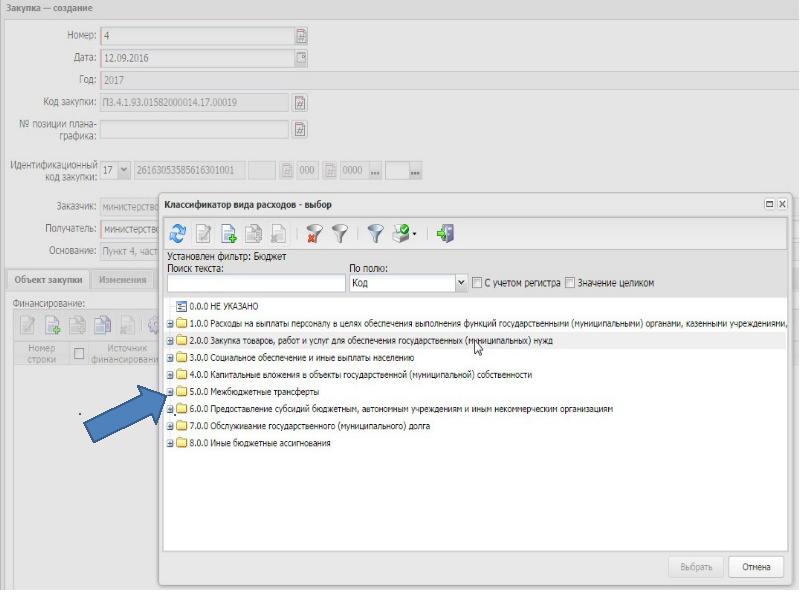This screenshot has height=600, width=800.
Task: Click the Отмена button
Action: pyautogui.click(x=756, y=567)
